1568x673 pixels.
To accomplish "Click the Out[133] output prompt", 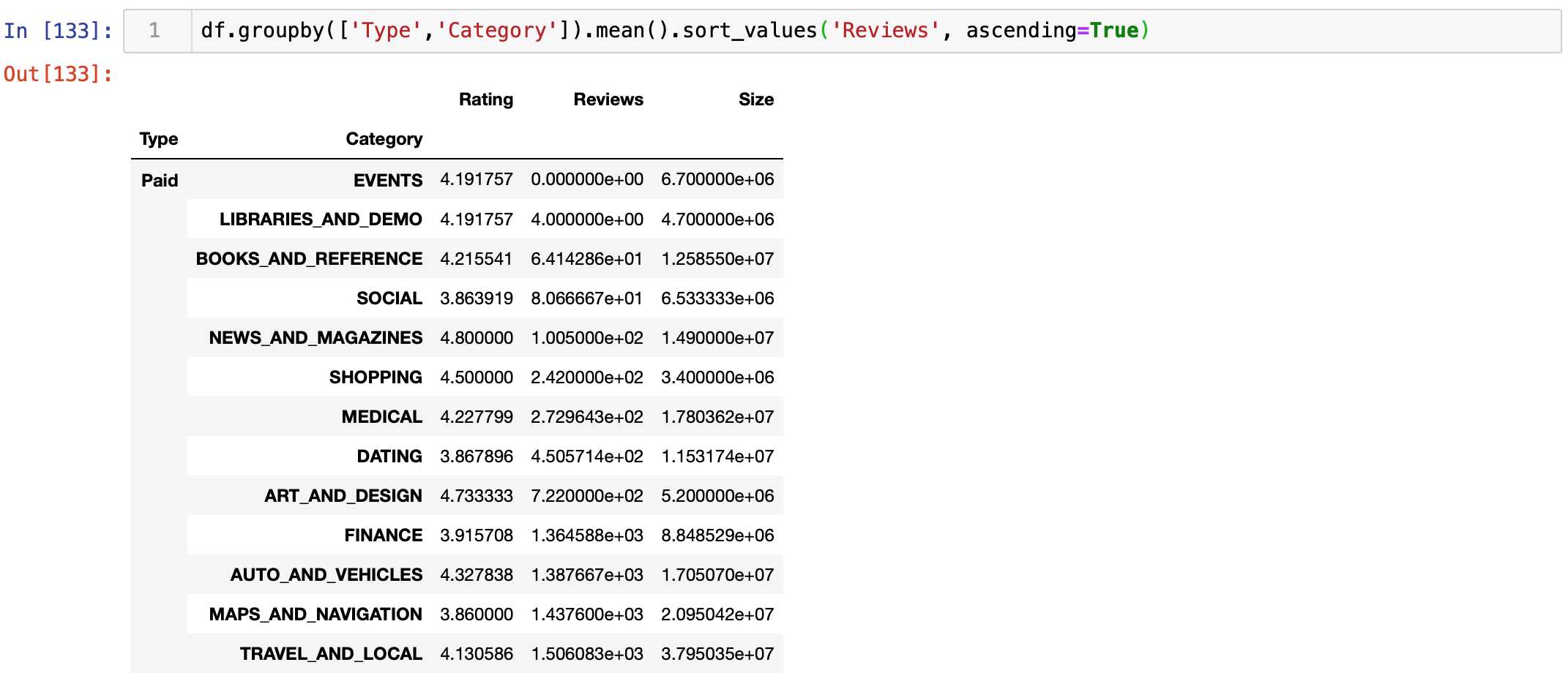I will (x=59, y=74).
